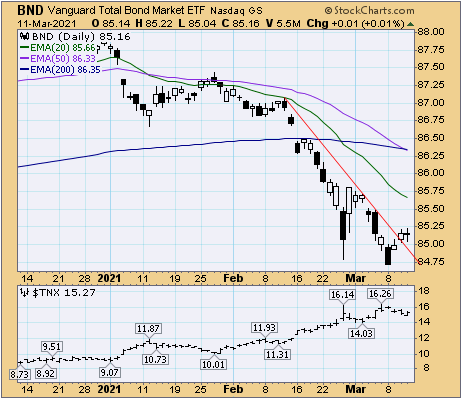
Task: Click the $TNX 15.27 panel label
Action: [64, 293]
